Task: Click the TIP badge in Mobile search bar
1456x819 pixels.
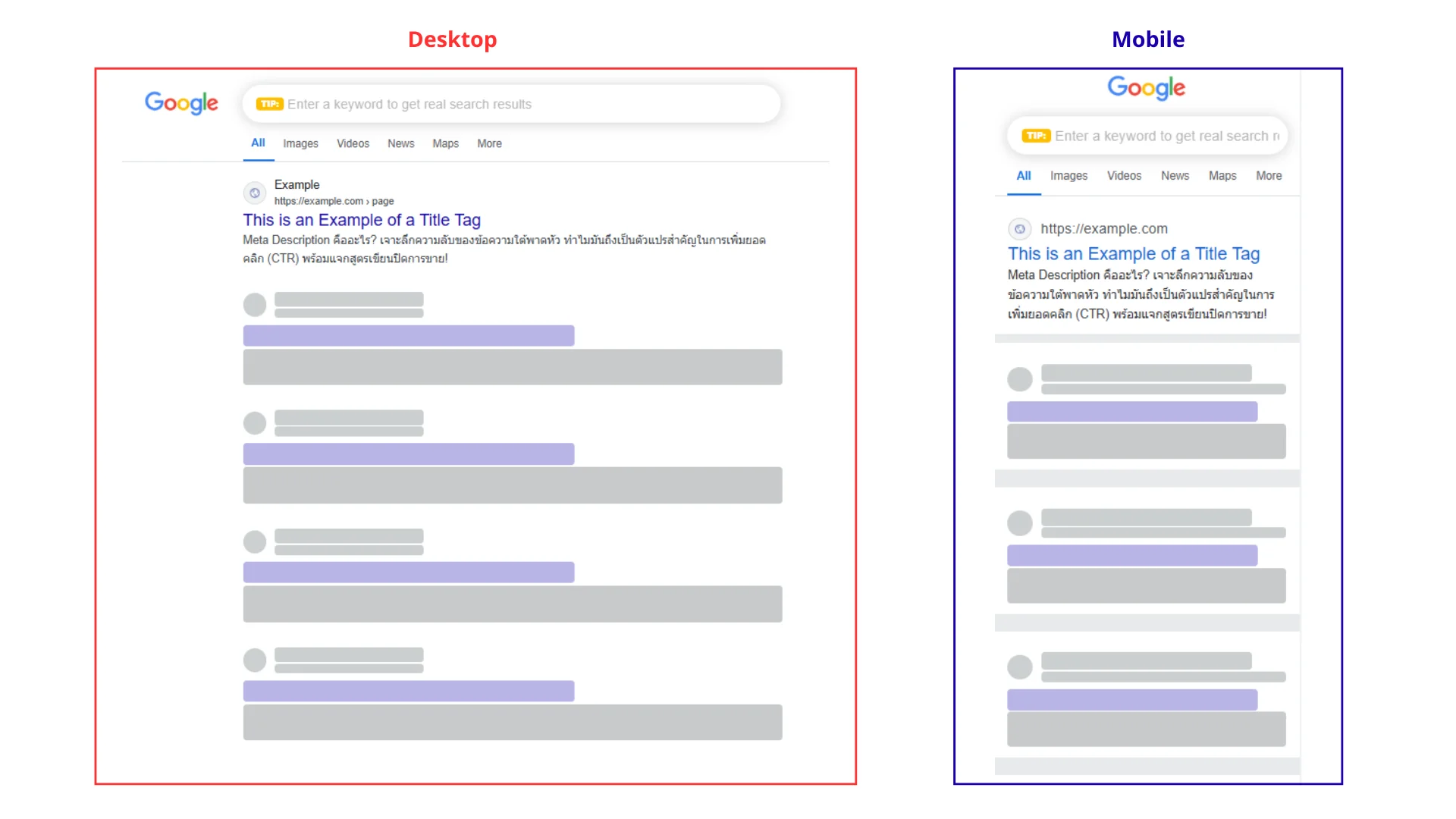Action: click(1036, 136)
